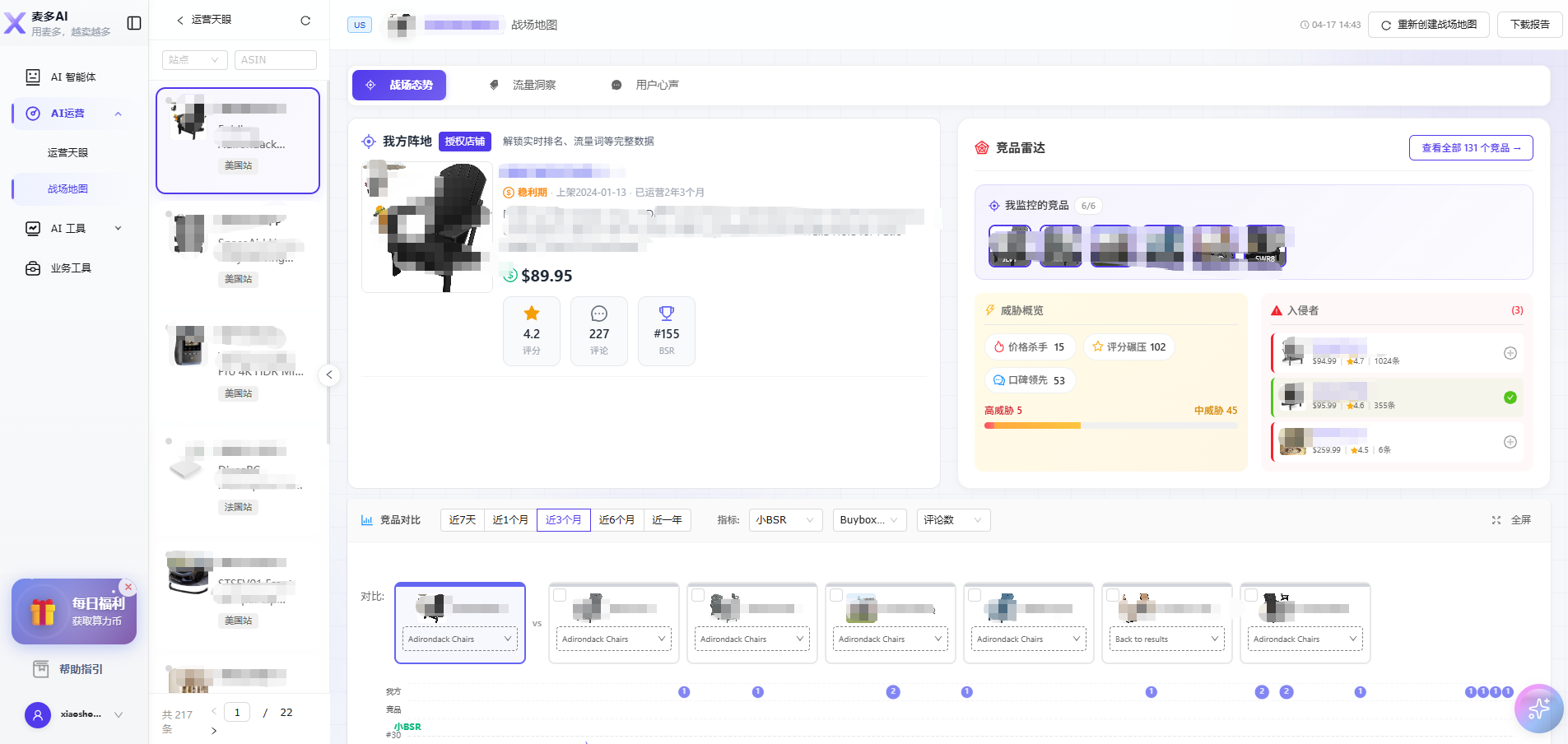Open the AI assistant floating button
The image size is (1568, 744).
click(1538, 708)
